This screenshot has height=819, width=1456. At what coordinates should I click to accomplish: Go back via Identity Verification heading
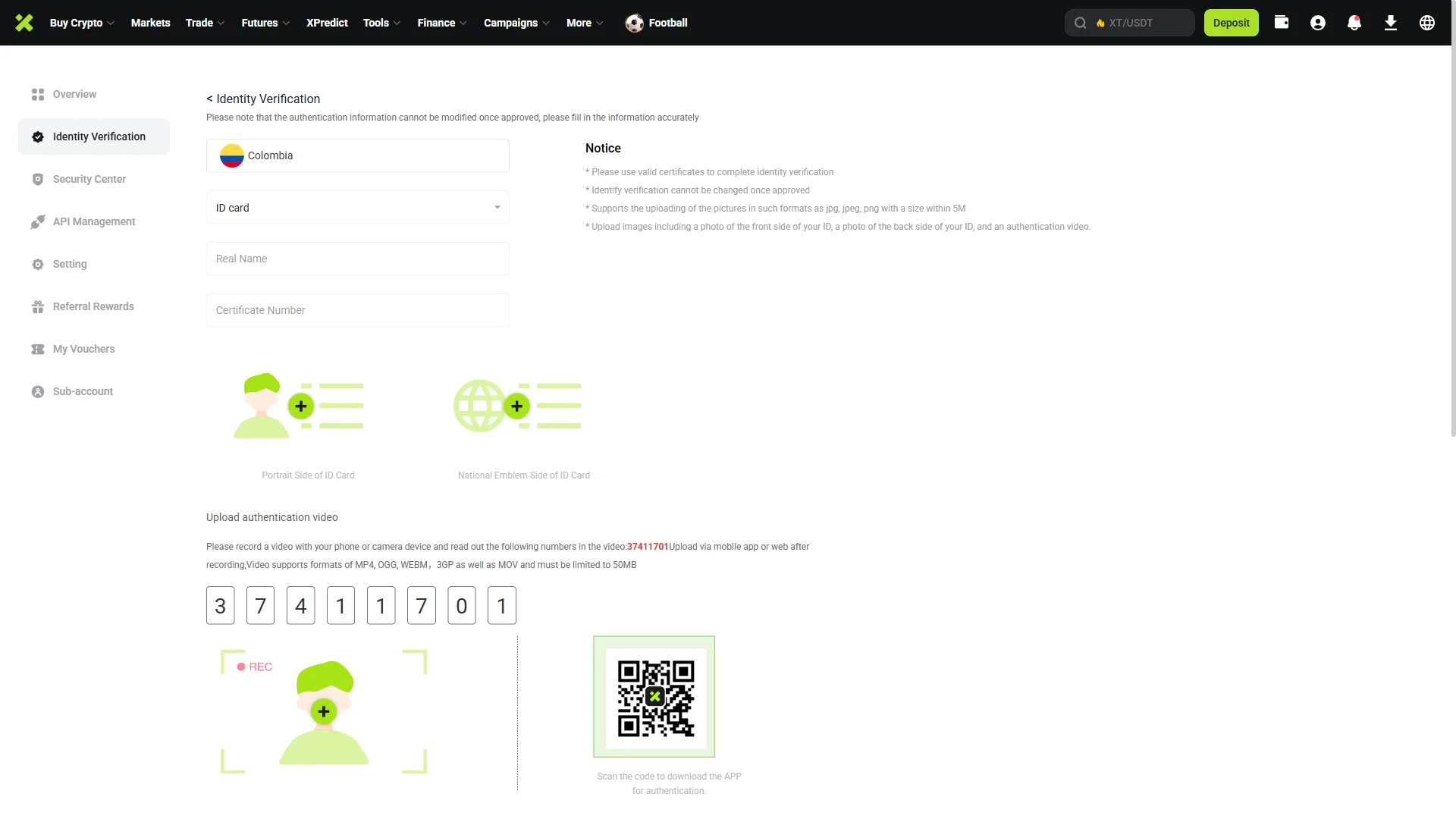(263, 99)
